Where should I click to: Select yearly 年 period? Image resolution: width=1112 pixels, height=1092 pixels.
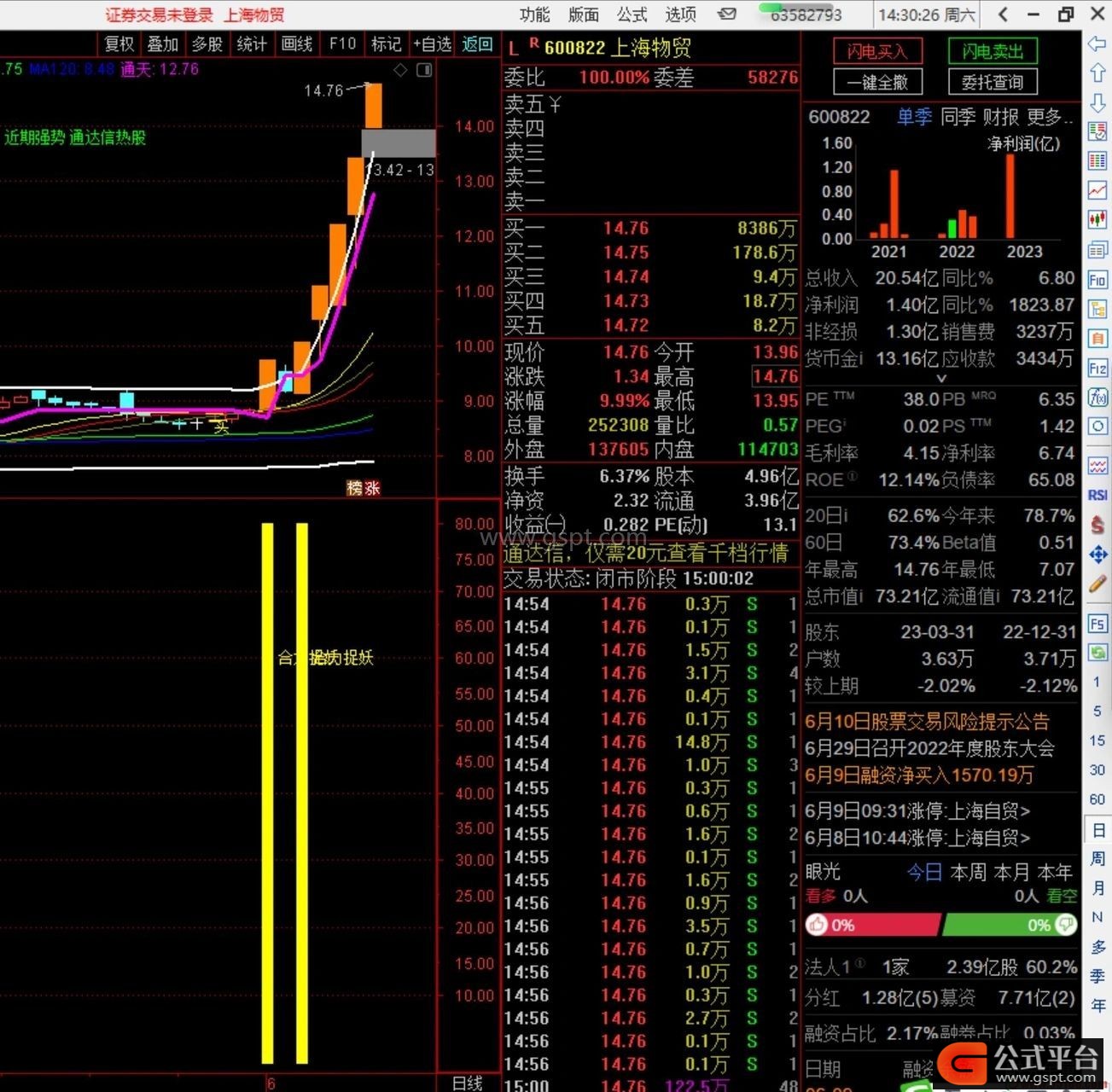pyautogui.click(x=1097, y=1005)
